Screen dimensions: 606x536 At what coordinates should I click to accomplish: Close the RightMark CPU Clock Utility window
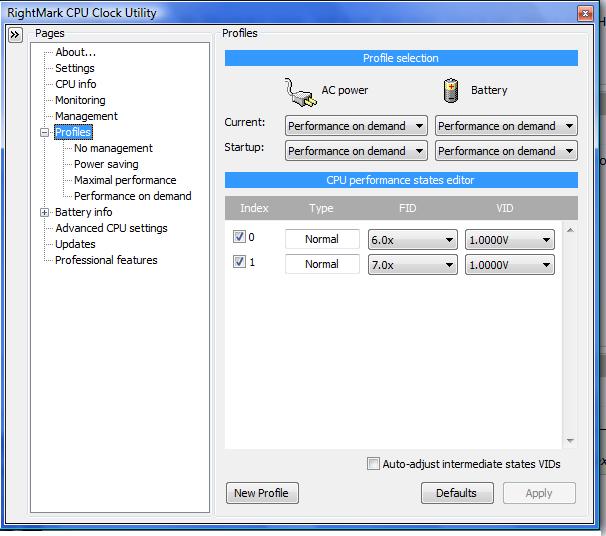[585, 14]
